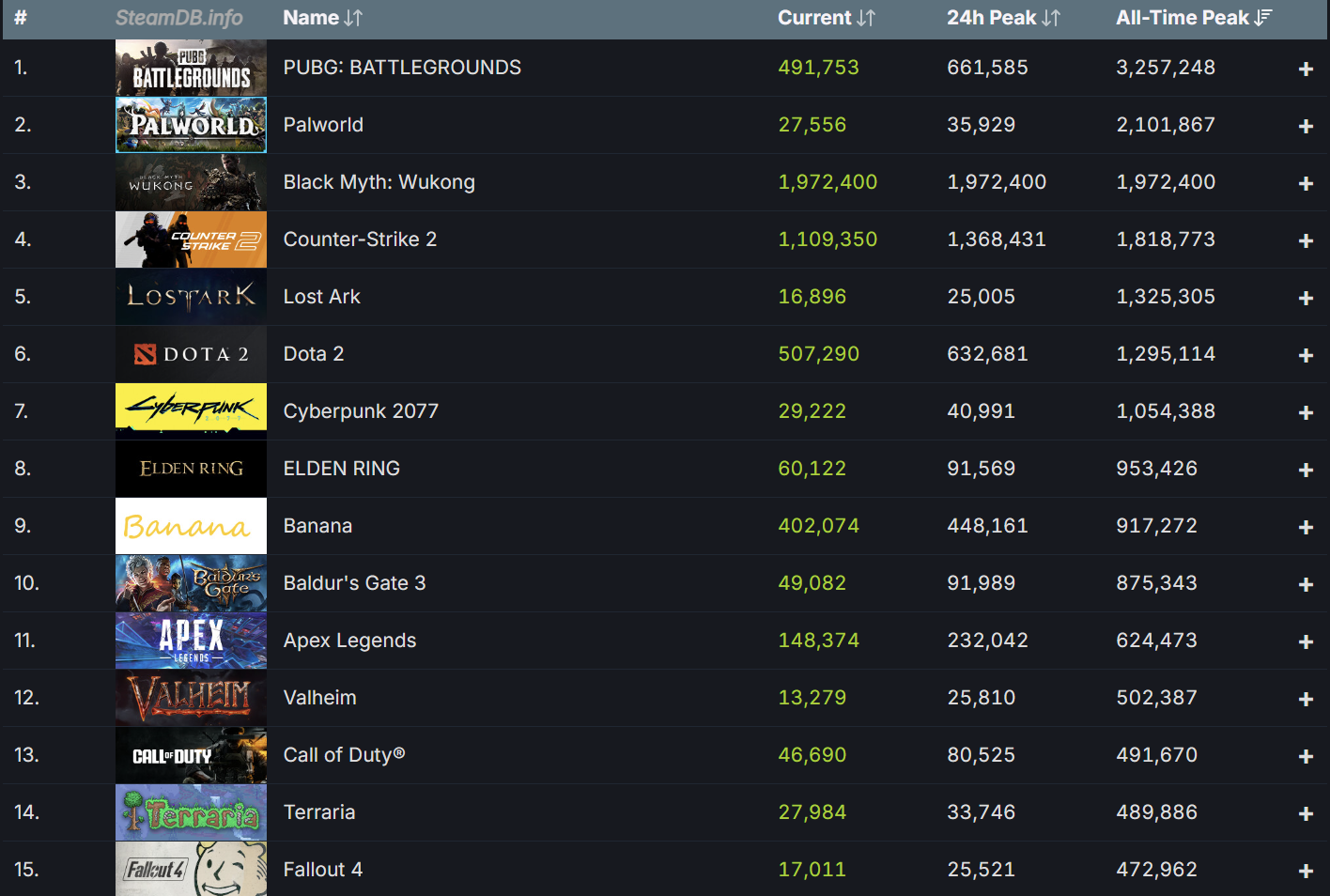Open the Counter-Strike 2 name link
Screen dimensions: 1330x896
click(x=360, y=239)
